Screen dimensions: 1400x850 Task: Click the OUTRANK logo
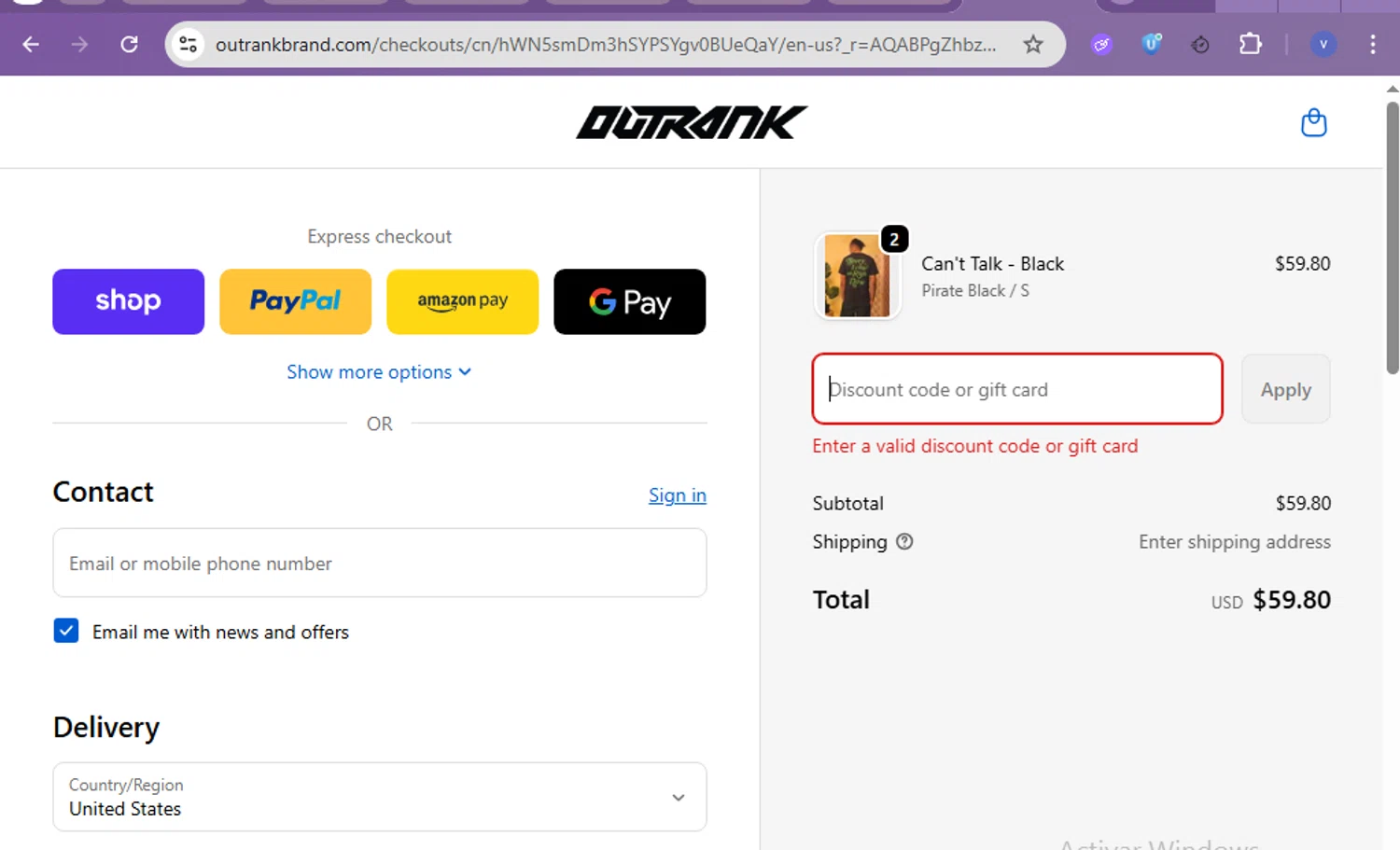[692, 122]
